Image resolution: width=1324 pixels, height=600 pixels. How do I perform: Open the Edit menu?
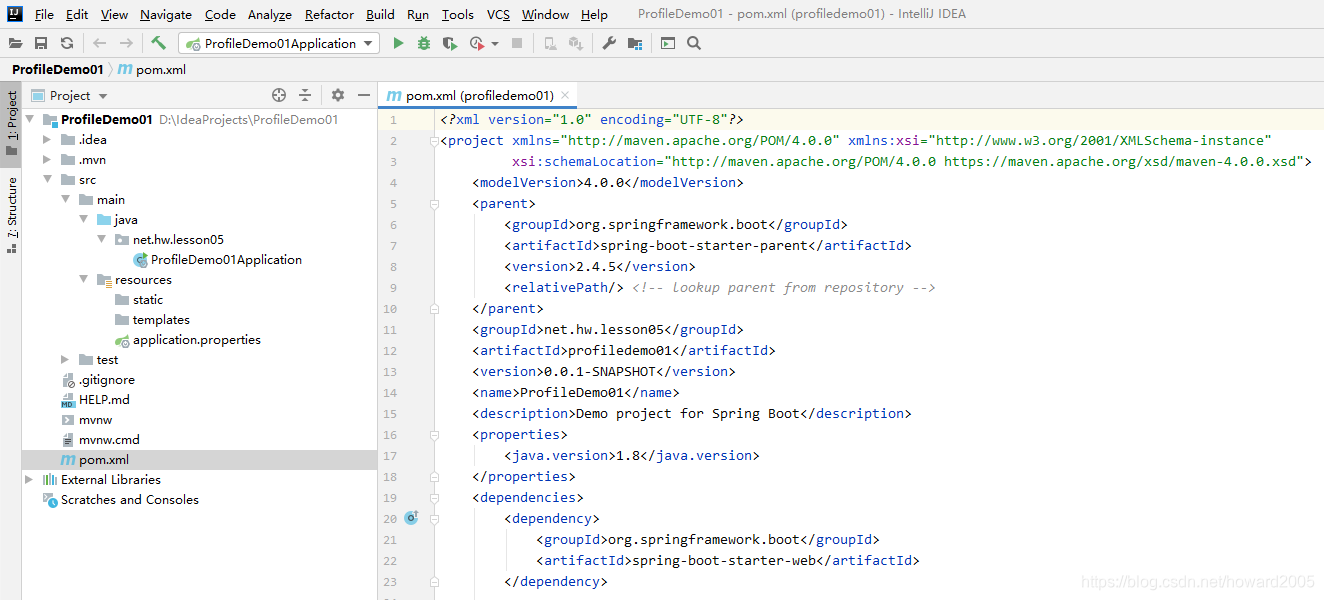click(77, 14)
